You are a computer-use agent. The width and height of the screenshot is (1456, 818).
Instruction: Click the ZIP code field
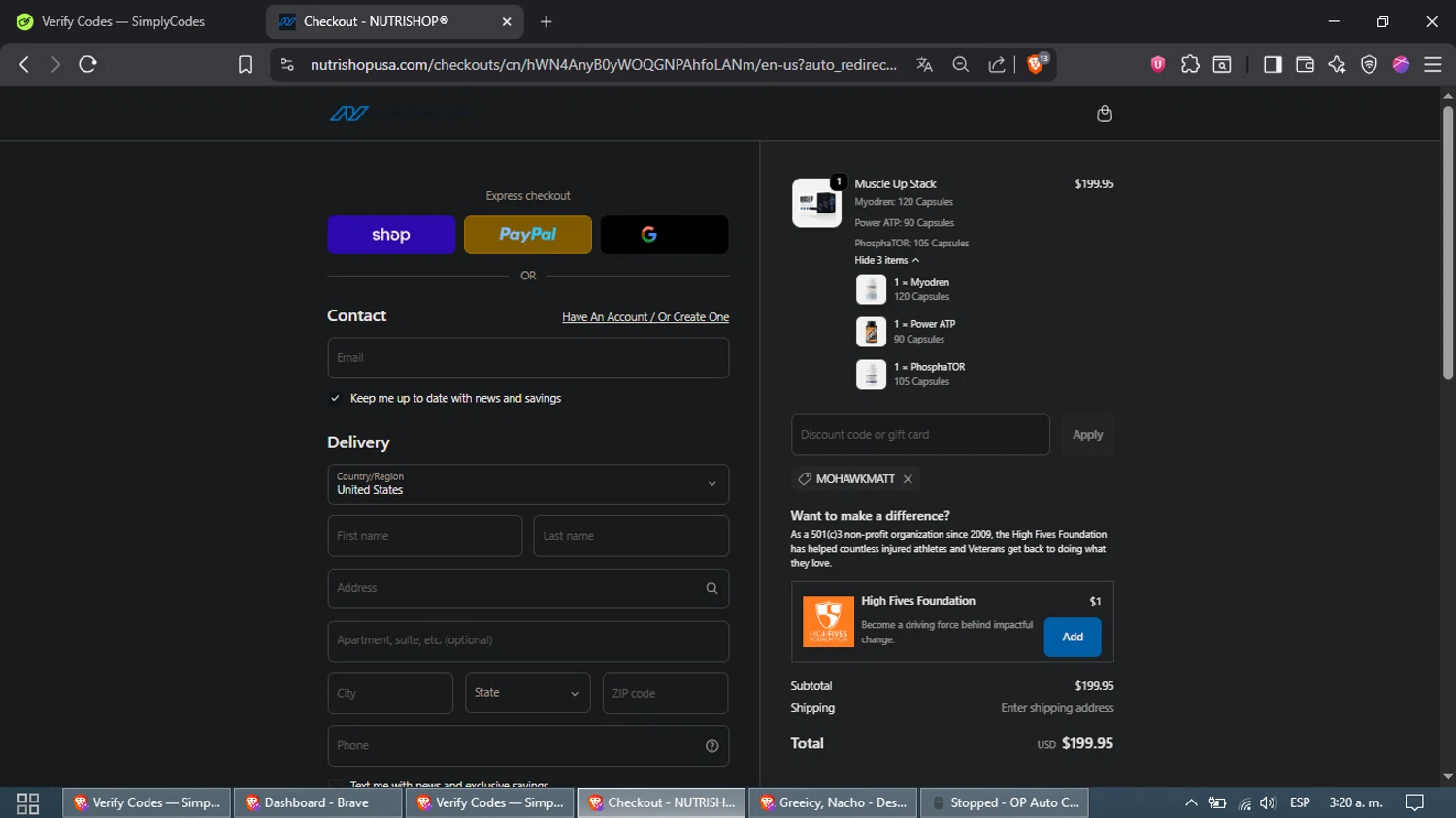[665, 693]
